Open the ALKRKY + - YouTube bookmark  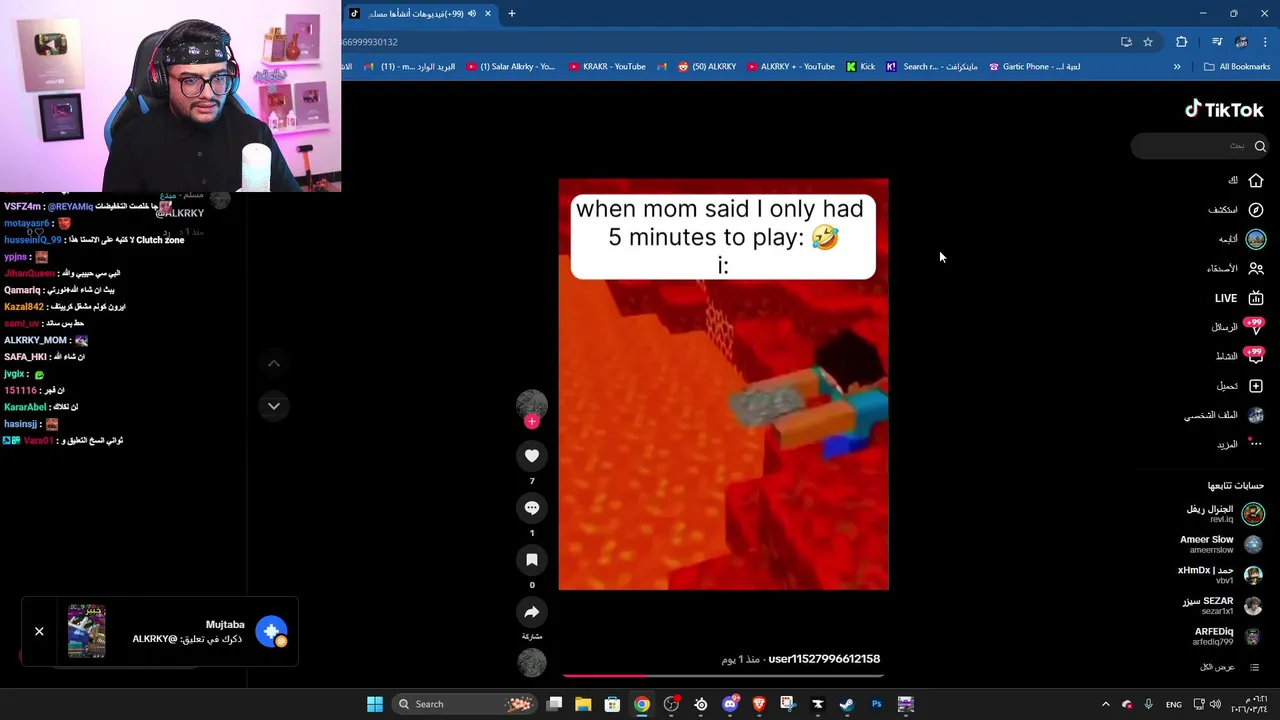(x=790, y=67)
